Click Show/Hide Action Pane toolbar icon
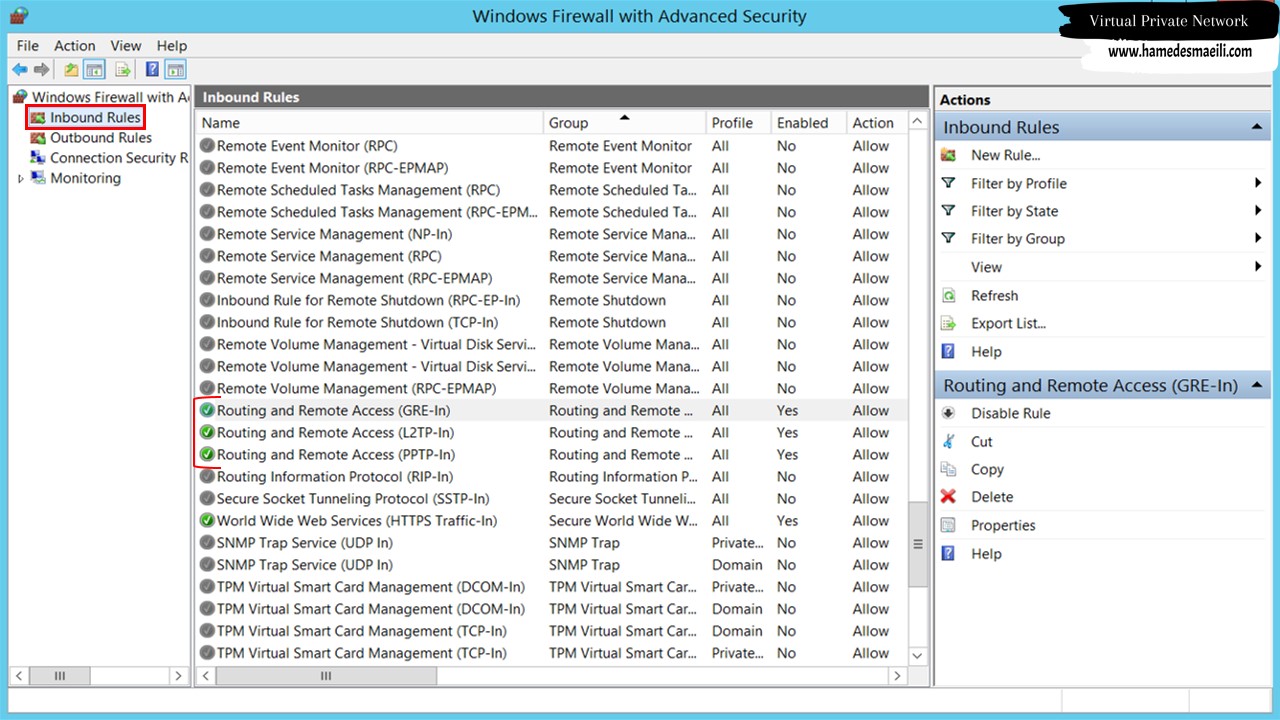 [x=176, y=70]
